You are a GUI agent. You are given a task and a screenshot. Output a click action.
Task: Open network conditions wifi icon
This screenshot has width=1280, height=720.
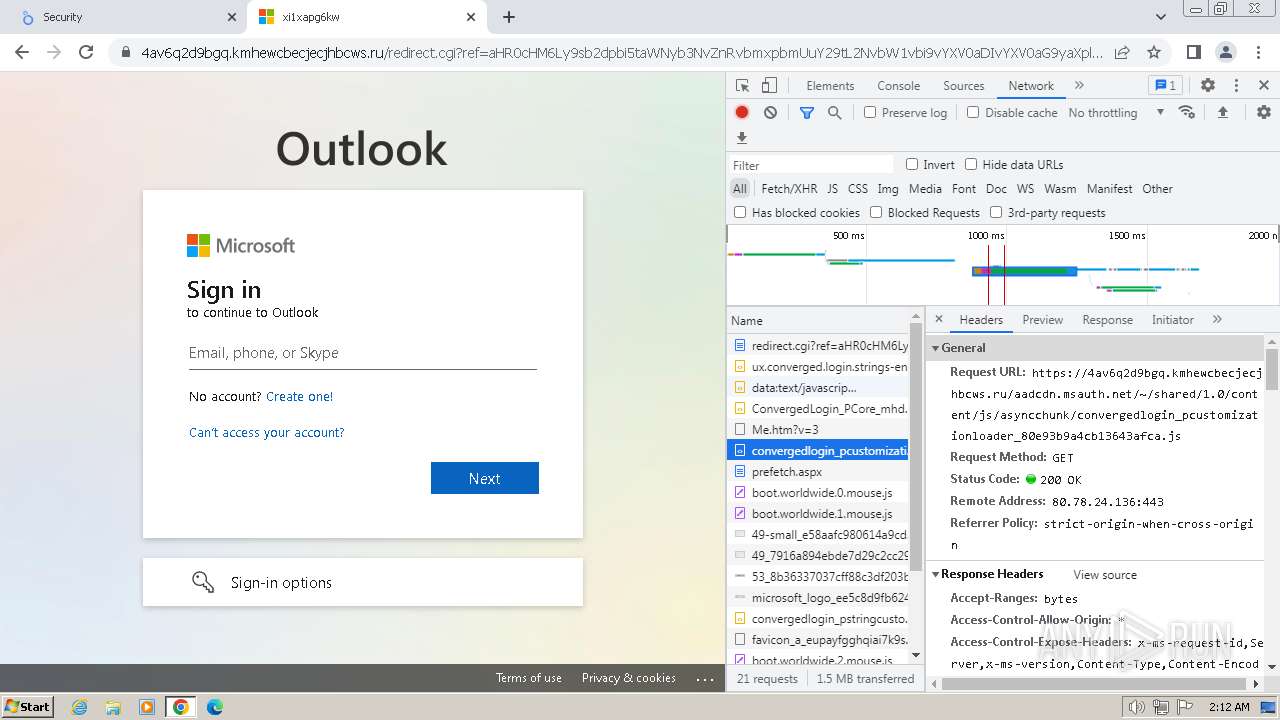1187,113
